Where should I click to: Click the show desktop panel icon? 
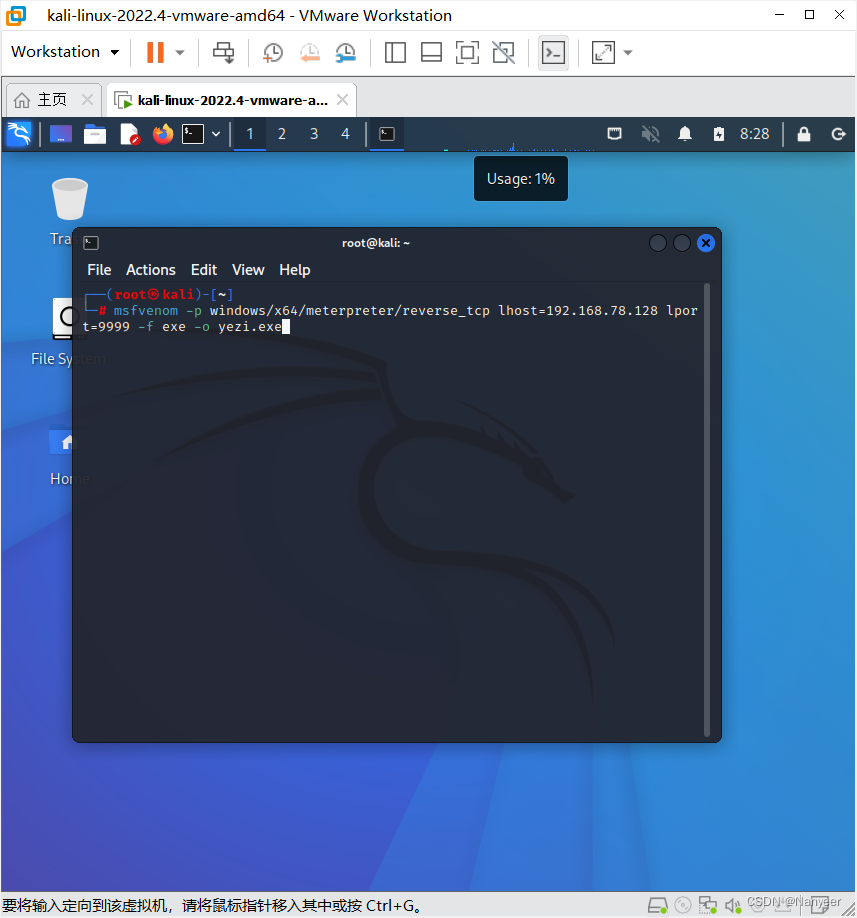coord(61,134)
